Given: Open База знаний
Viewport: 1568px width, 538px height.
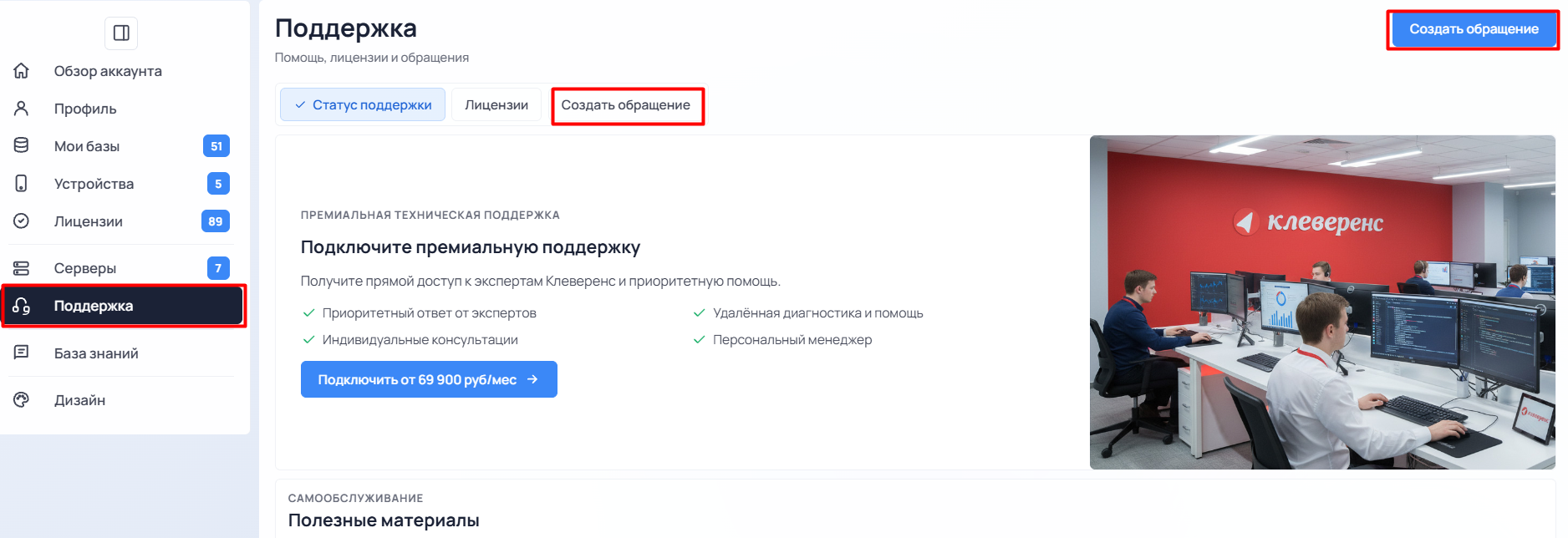Looking at the screenshot, I should pyautogui.click(x=121, y=353).
